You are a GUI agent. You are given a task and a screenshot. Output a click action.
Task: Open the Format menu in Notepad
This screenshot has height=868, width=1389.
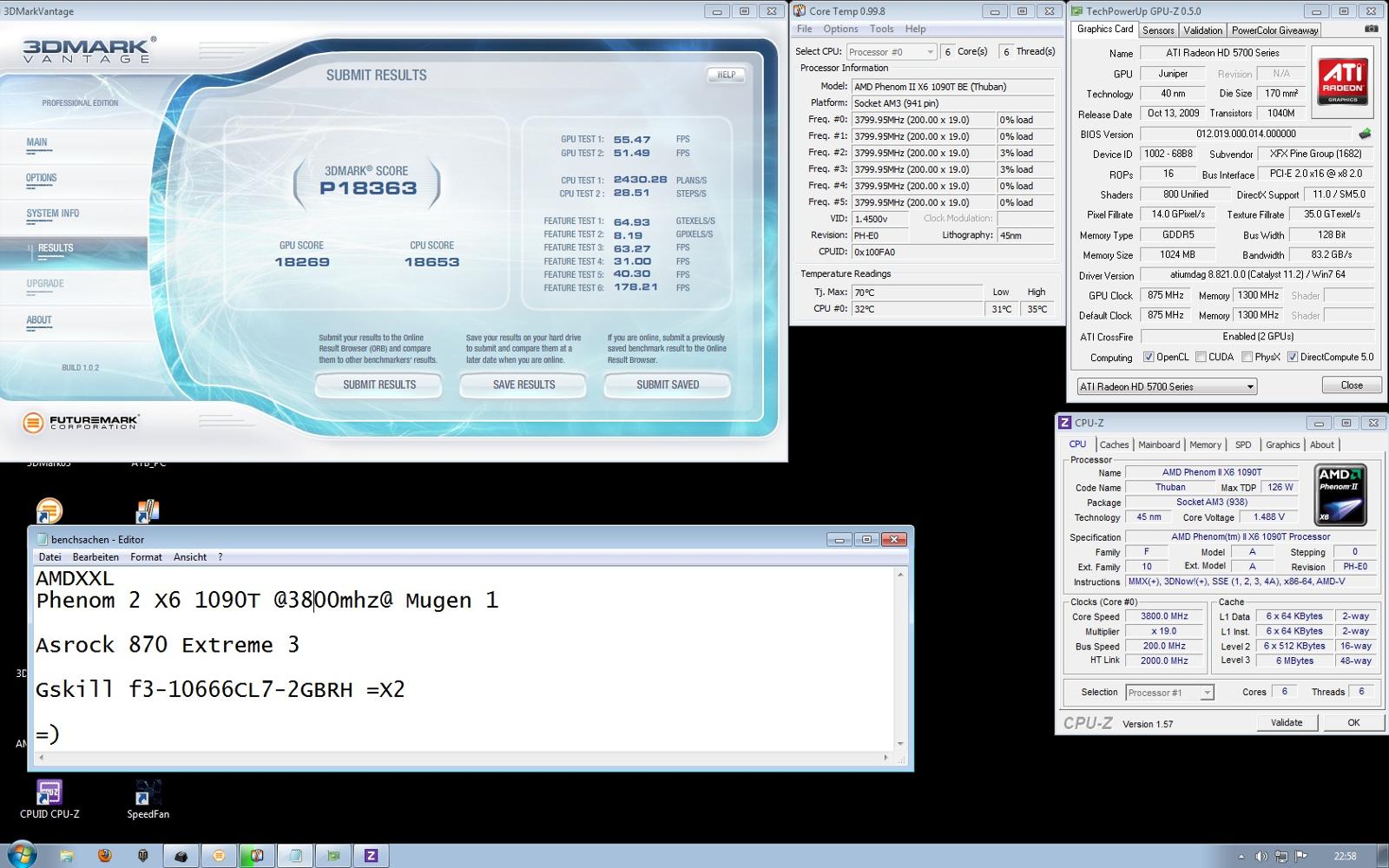tap(146, 557)
